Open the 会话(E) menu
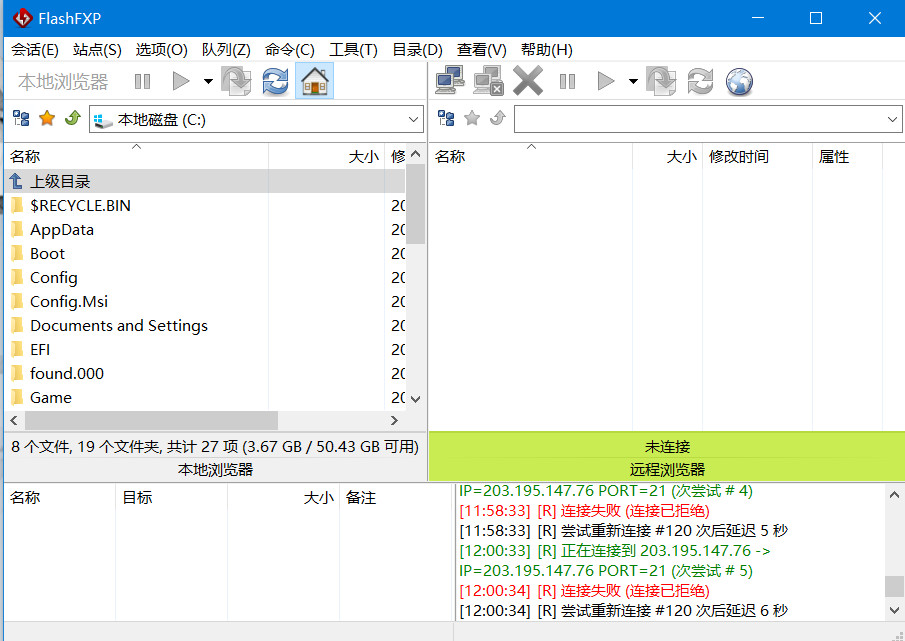 point(33,49)
